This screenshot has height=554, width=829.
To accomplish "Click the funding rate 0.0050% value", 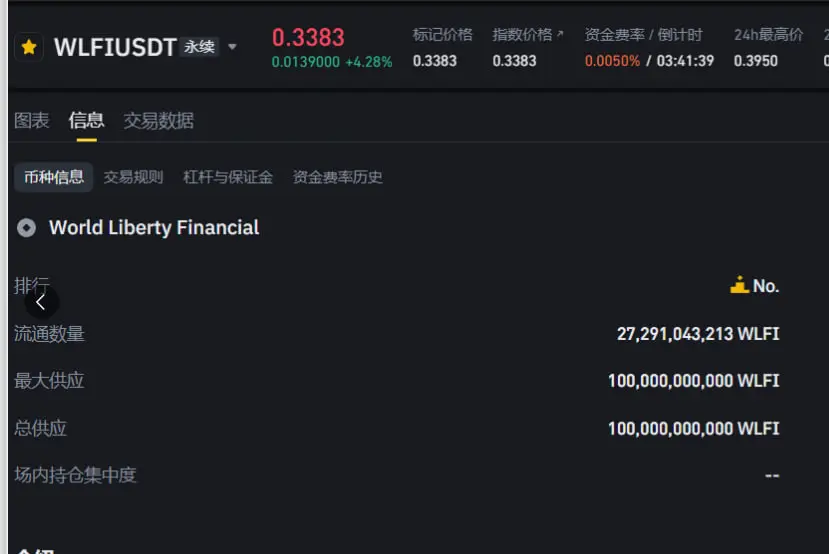I will [x=612, y=61].
